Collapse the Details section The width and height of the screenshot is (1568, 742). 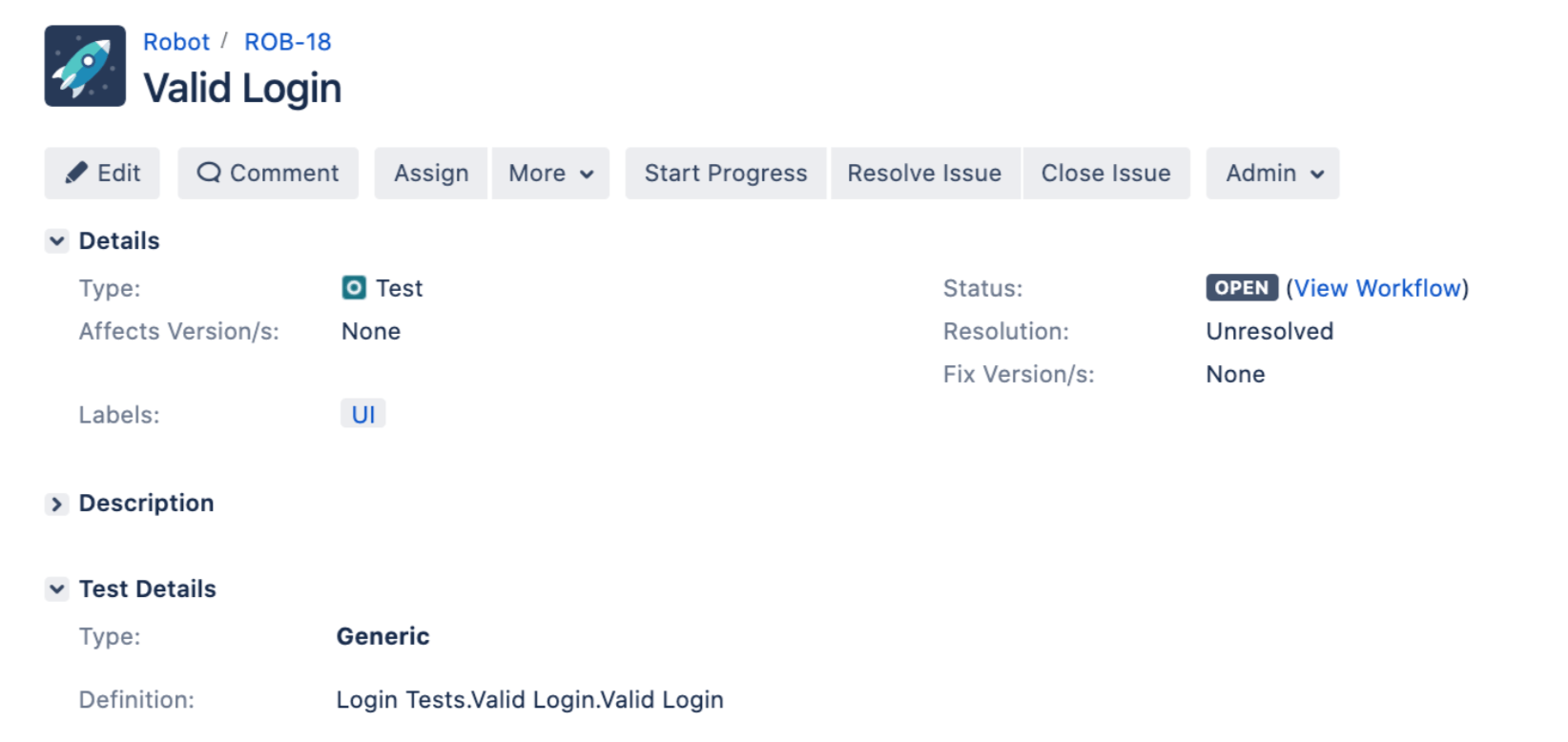click(x=57, y=241)
